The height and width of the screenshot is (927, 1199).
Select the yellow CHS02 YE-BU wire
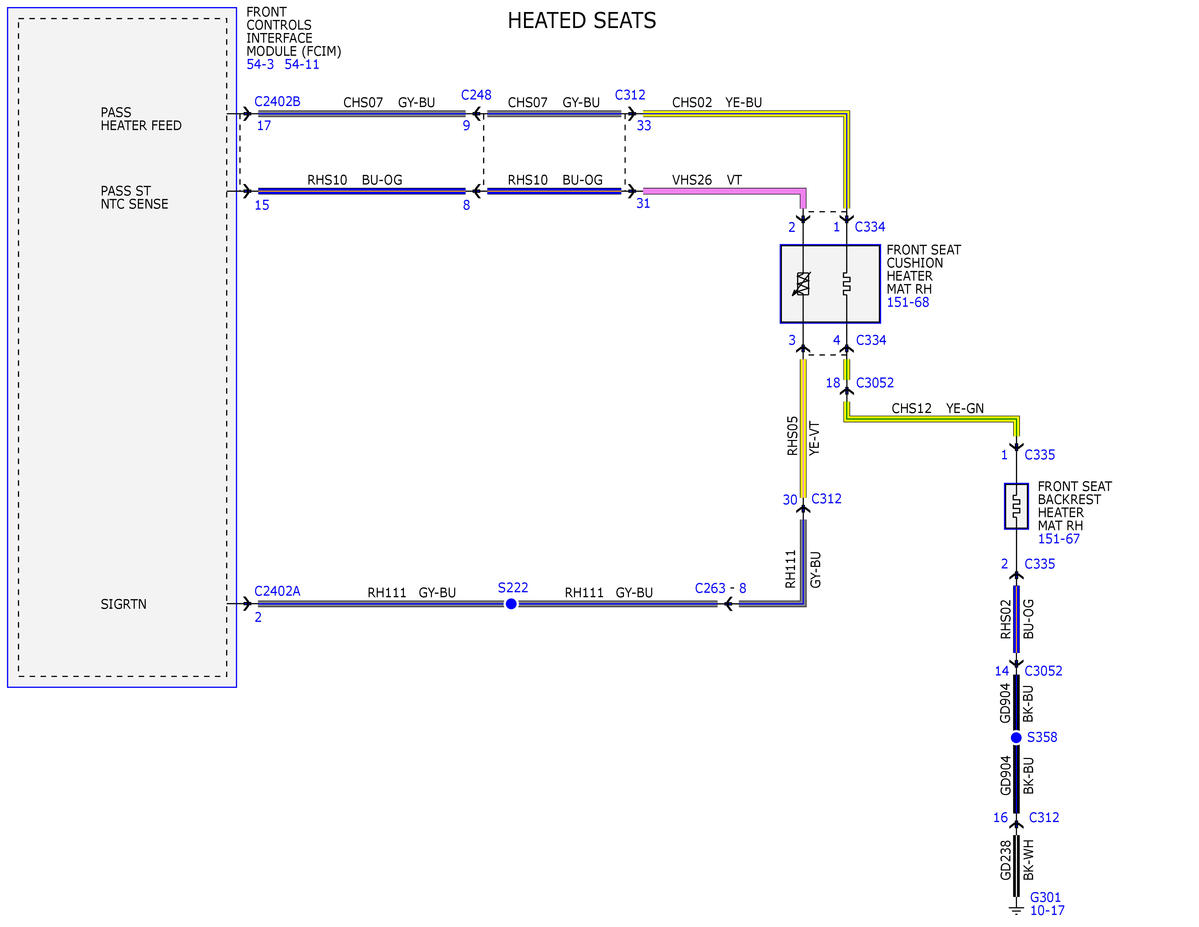pos(746,114)
